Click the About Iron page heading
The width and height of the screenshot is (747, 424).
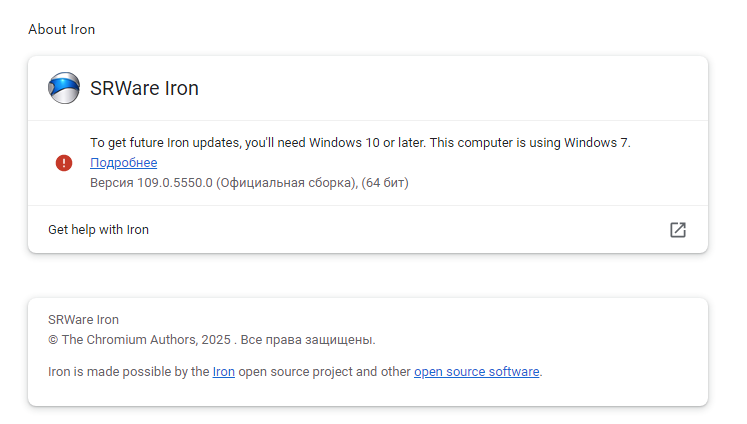pos(61,30)
